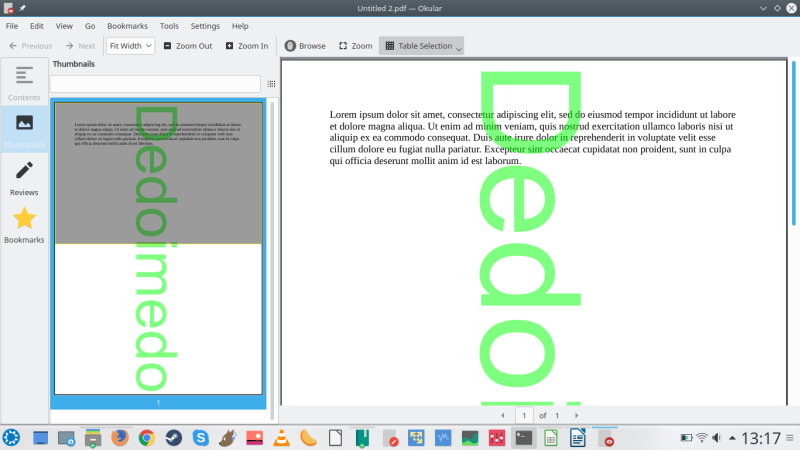This screenshot has height=450, width=800.
Task: Open the Writer document app in the taskbar
Action: pyautogui.click(x=578, y=438)
